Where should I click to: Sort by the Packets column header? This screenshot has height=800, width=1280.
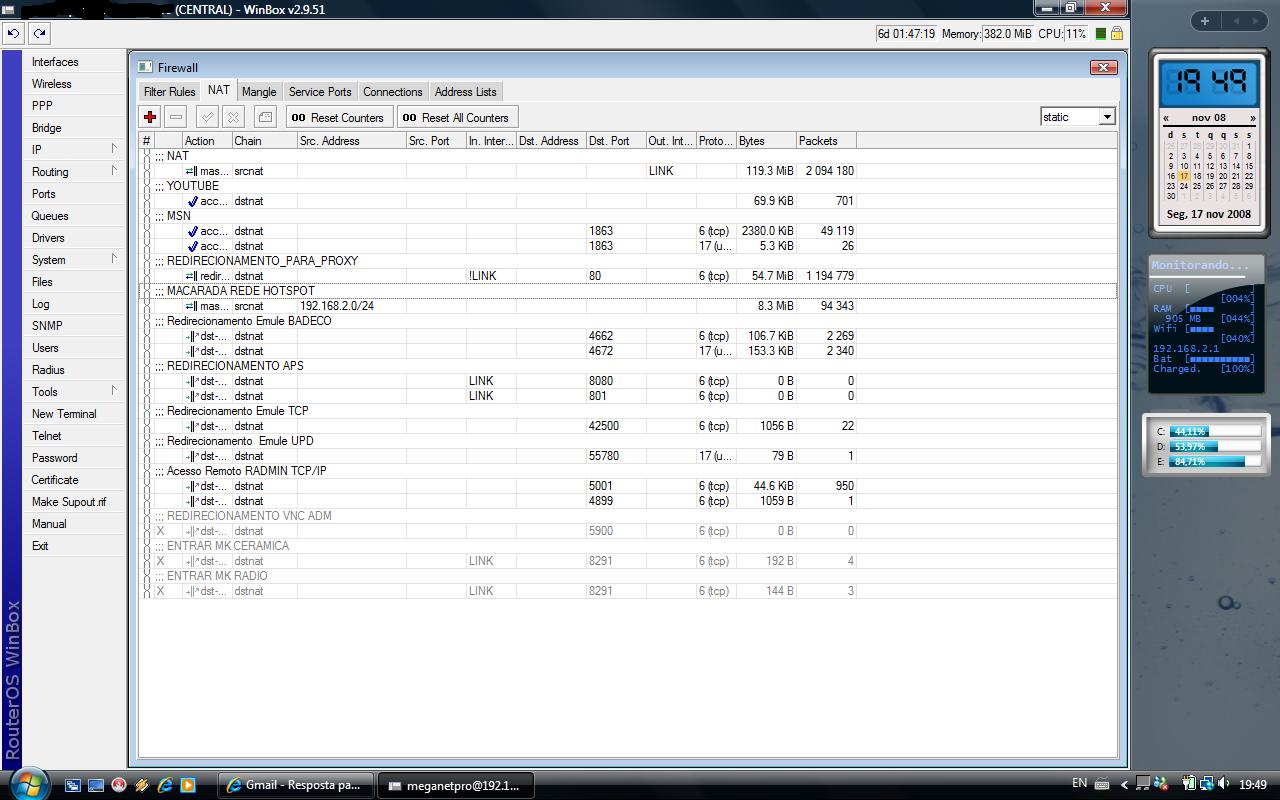point(826,141)
